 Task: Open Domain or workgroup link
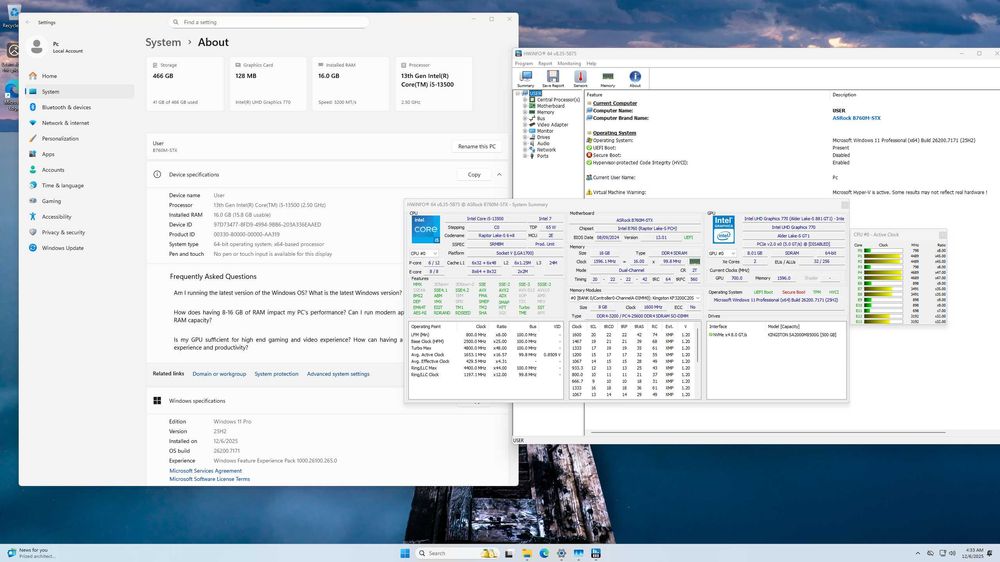219,374
